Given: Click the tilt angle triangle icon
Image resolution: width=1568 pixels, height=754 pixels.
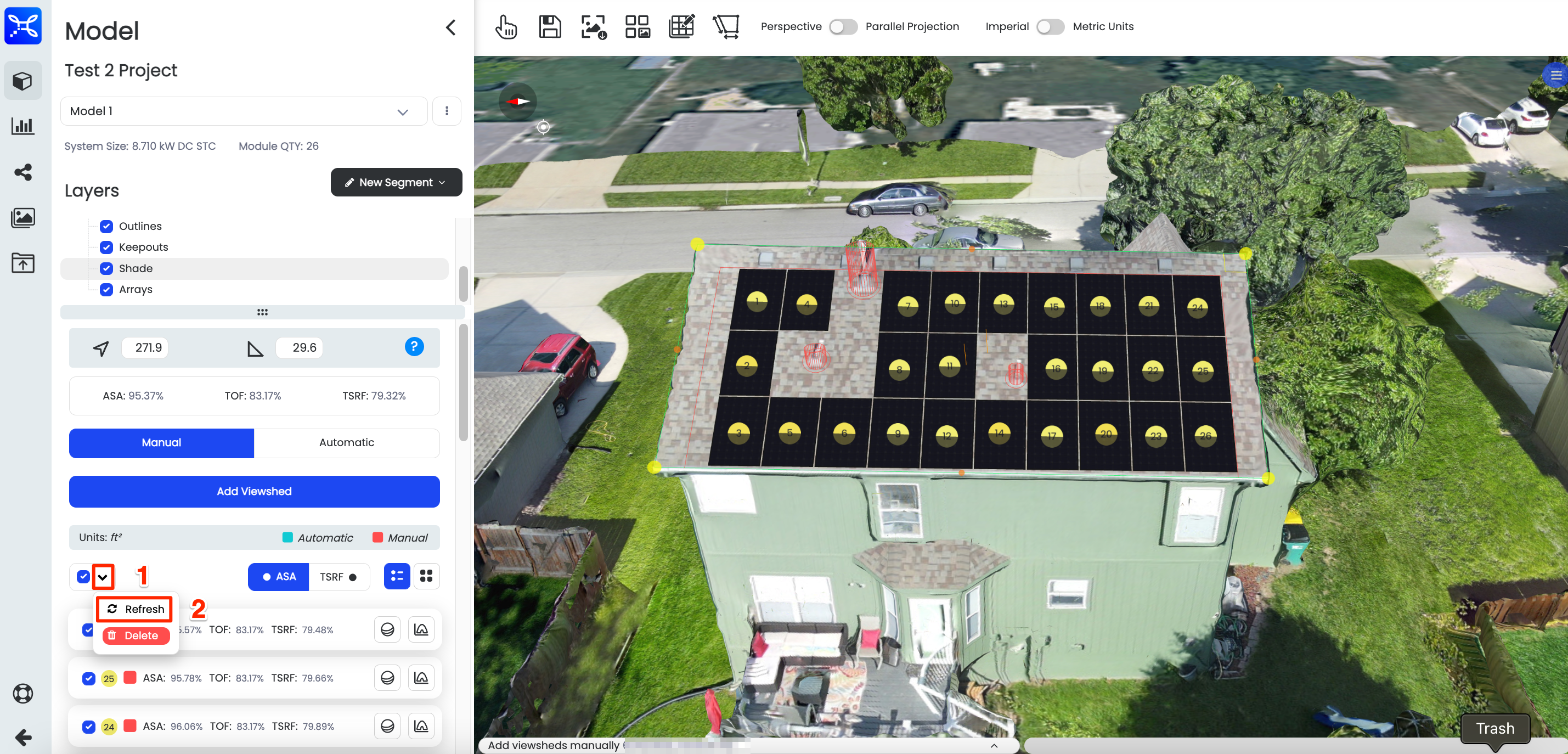Looking at the screenshot, I should 255,348.
